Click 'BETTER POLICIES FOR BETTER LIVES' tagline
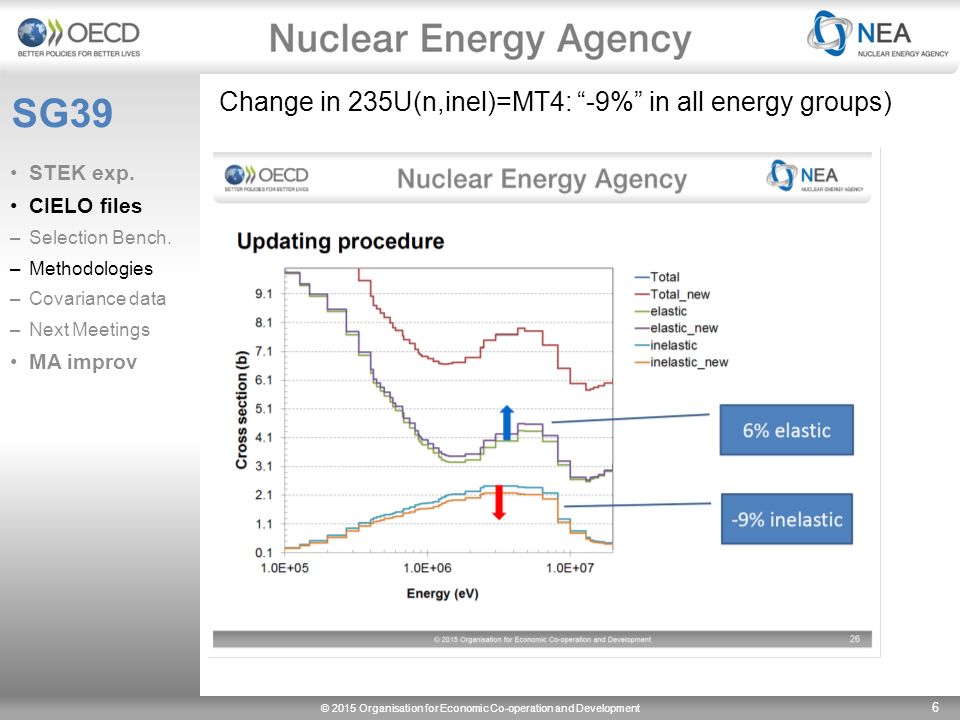Viewport: 960px width, 720px height. tap(79, 54)
